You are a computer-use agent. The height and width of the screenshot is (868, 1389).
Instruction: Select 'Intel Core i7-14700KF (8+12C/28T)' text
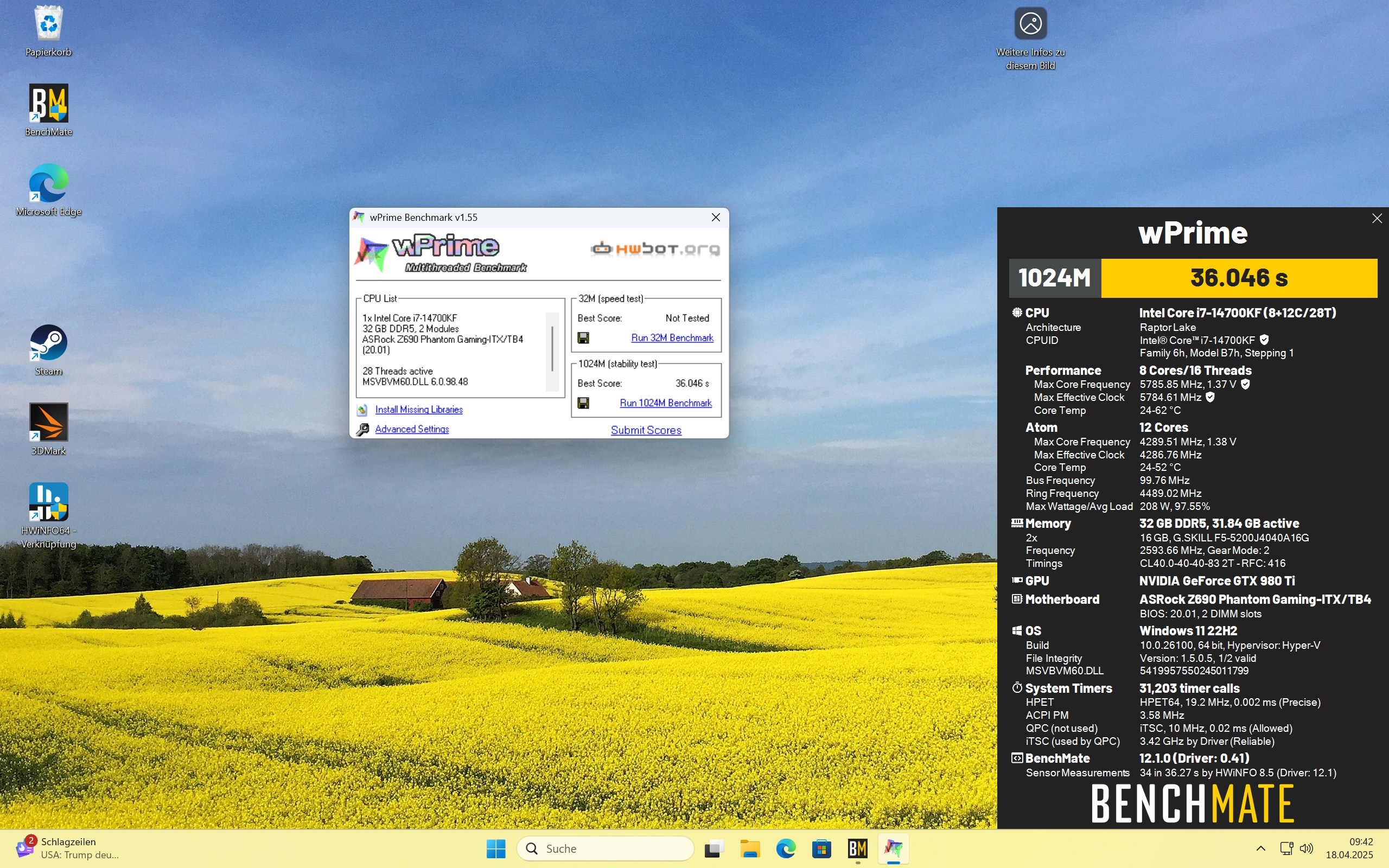[x=1238, y=313]
